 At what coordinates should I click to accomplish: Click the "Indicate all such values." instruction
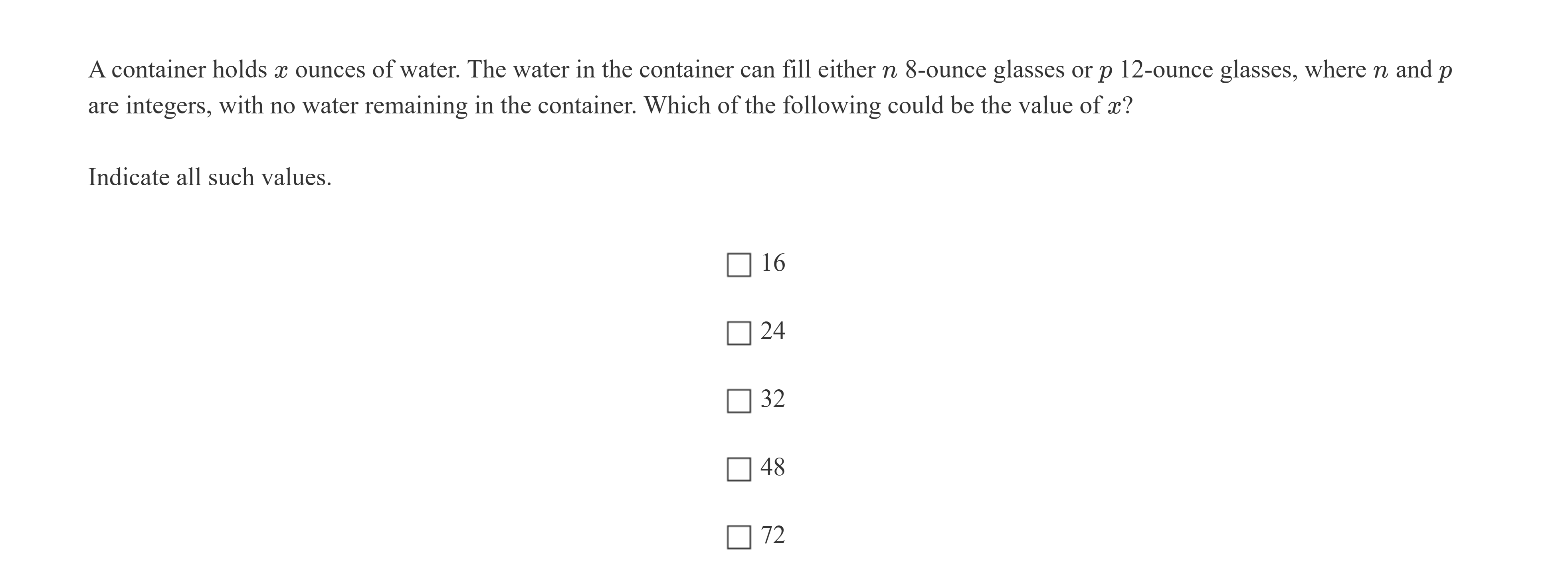[x=210, y=178]
